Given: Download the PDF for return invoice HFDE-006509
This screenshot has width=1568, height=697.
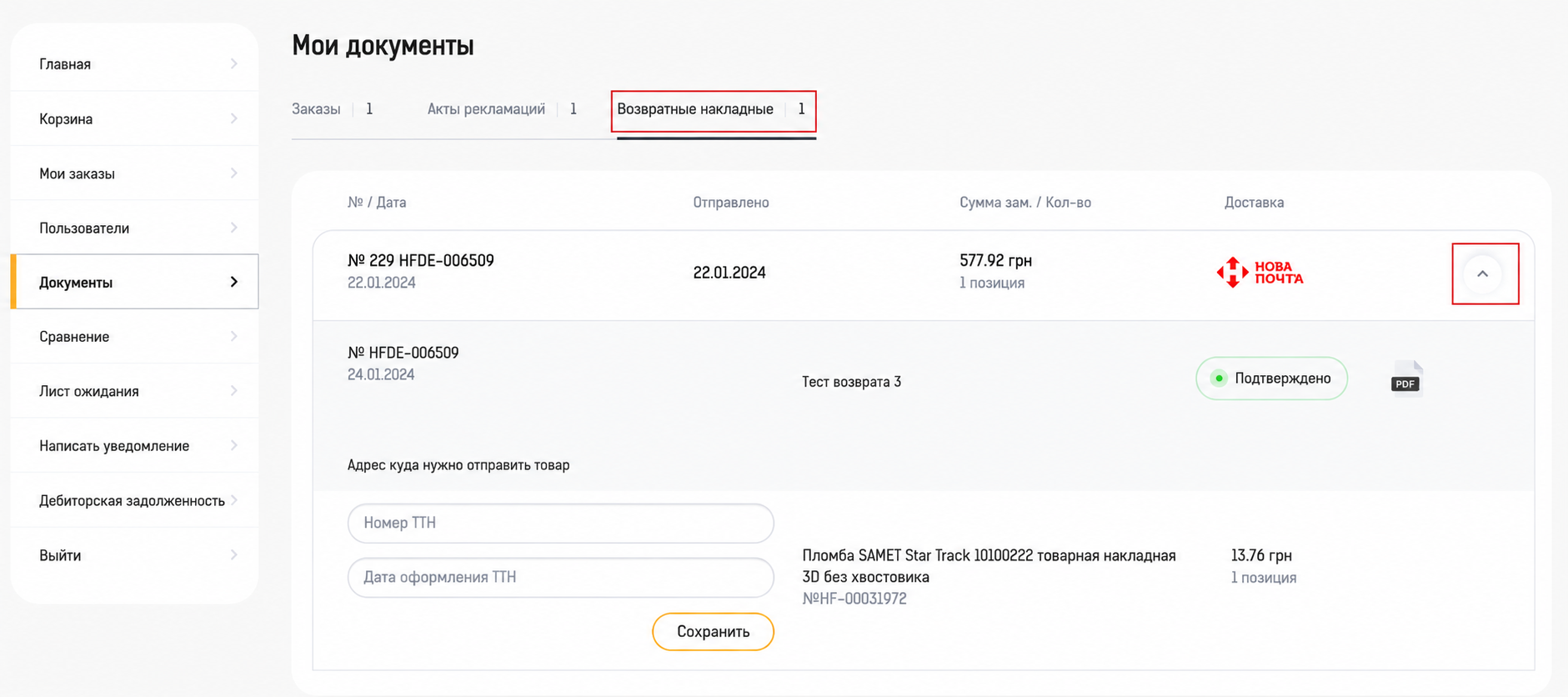Looking at the screenshot, I should point(1406,378).
